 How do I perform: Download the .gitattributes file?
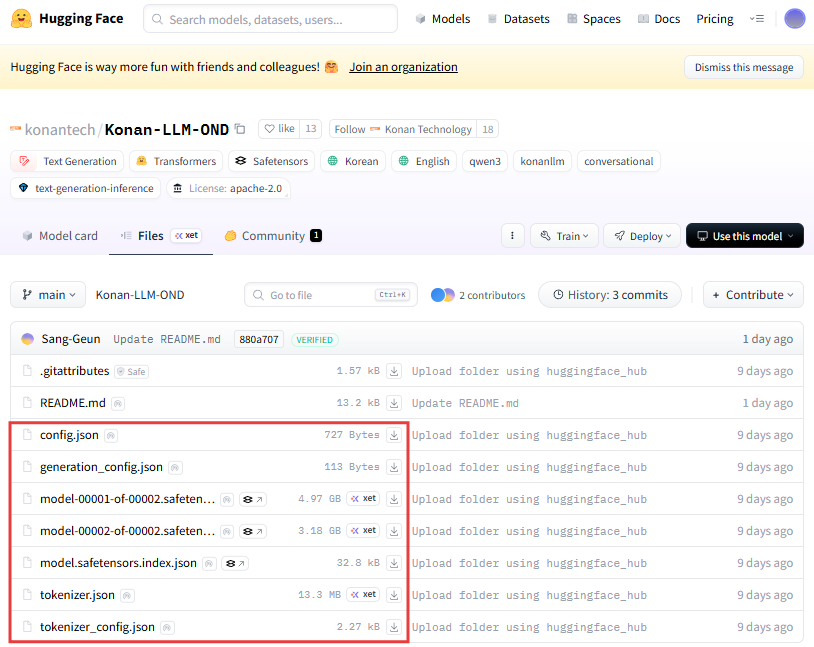394,371
